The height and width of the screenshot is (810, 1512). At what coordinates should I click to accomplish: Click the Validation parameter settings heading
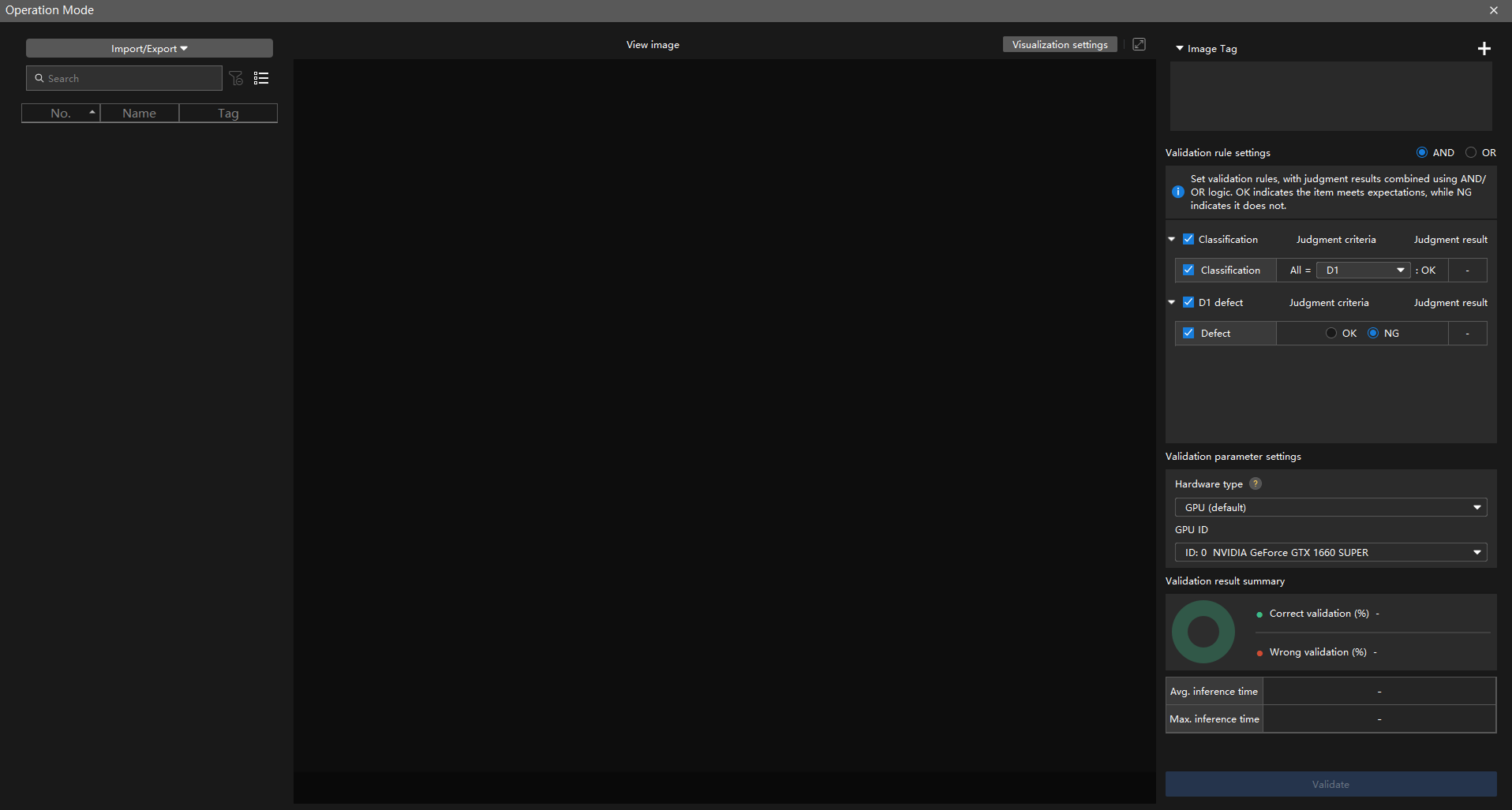(x=1233, y=456)
